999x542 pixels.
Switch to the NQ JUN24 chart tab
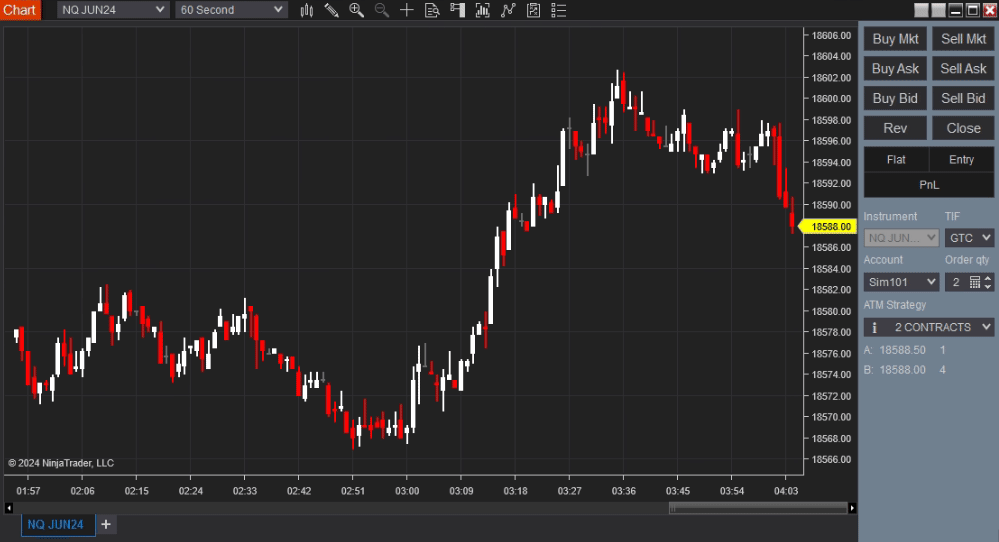coord(56,525)
